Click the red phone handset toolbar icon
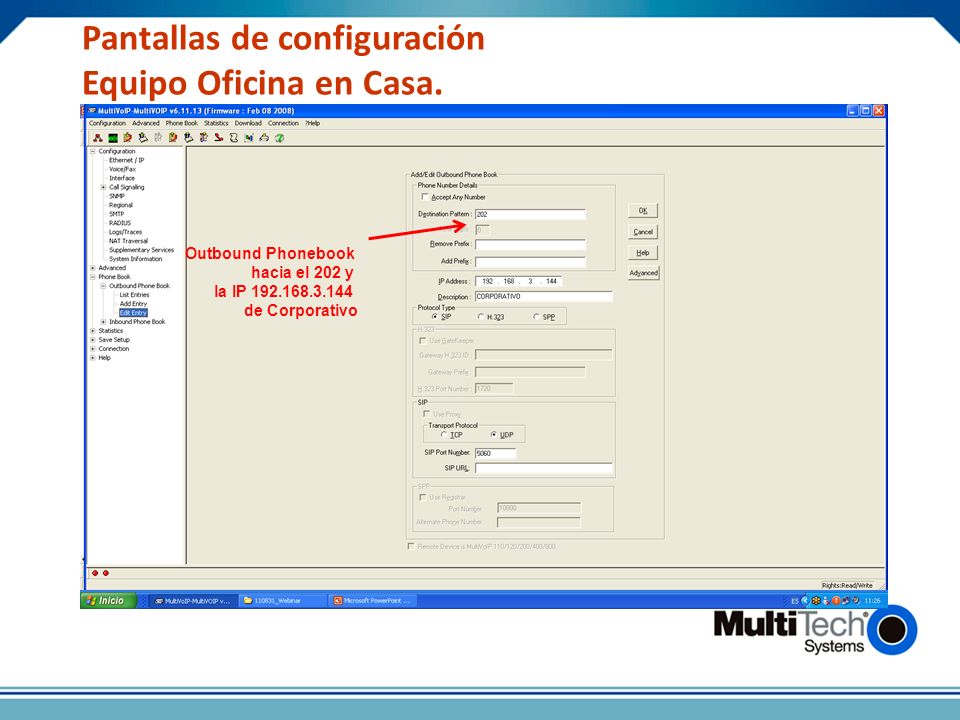960x720 pixels. pos(219,138)
